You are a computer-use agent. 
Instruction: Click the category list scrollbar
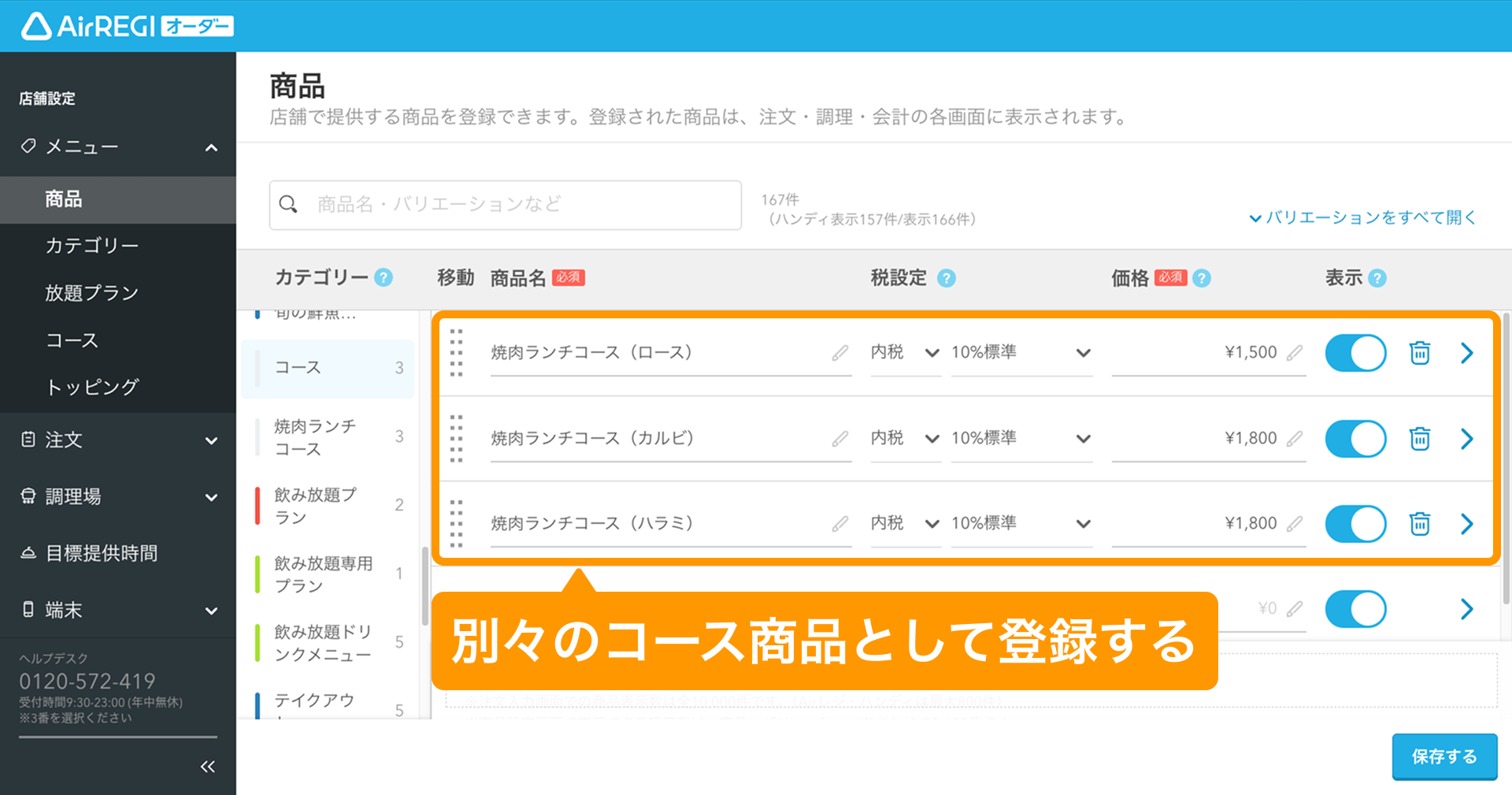(425, 586)
